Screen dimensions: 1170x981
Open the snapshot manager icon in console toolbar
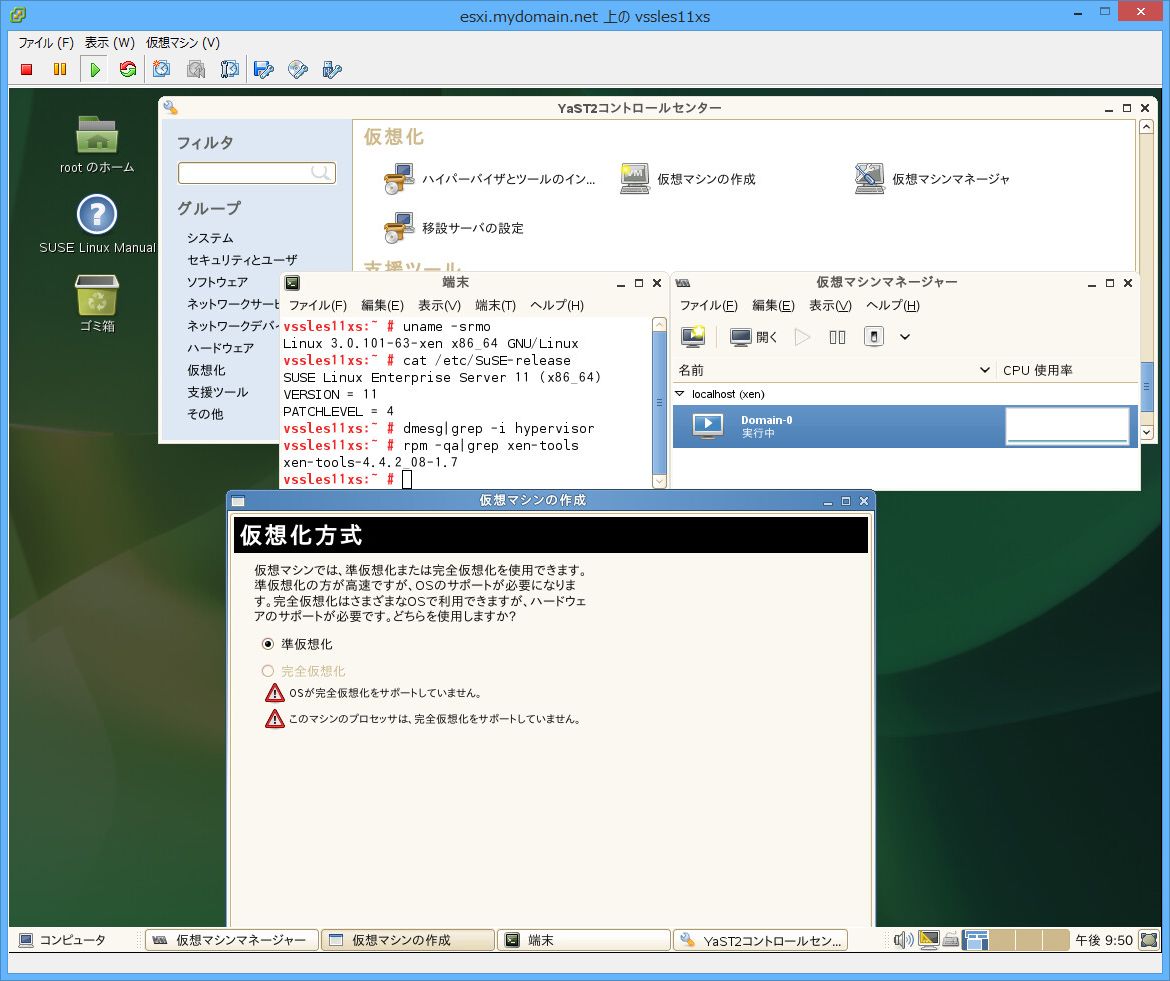[229, 69]
